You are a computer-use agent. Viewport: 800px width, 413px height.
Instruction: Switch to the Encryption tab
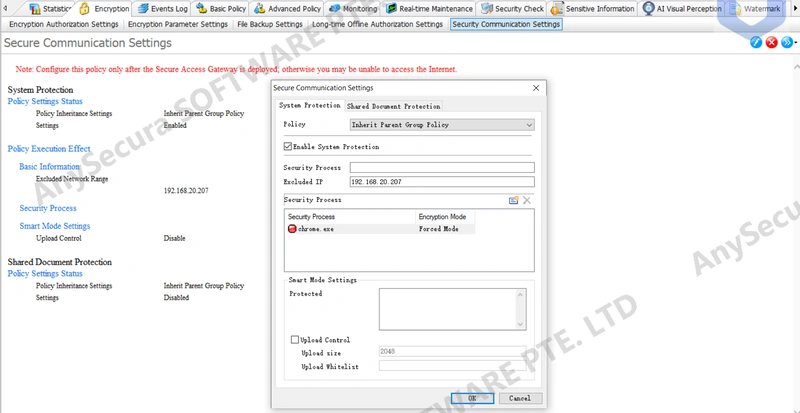coord(104,8)
